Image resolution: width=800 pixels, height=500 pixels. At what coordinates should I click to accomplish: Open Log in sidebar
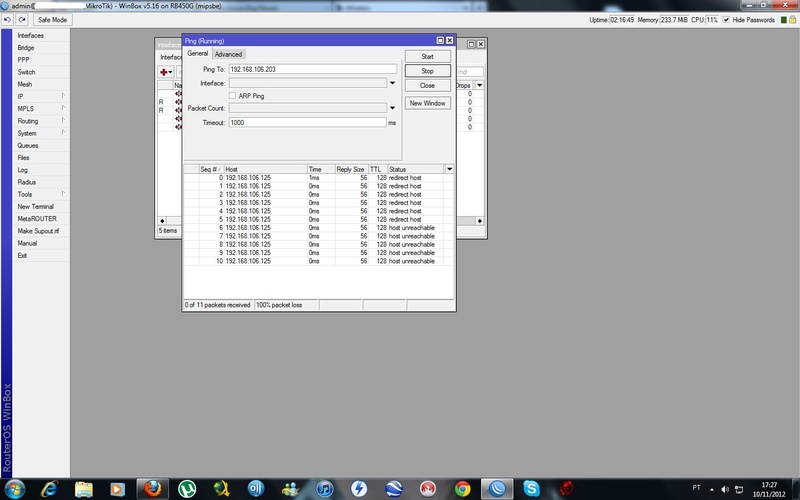coord(22,170)
